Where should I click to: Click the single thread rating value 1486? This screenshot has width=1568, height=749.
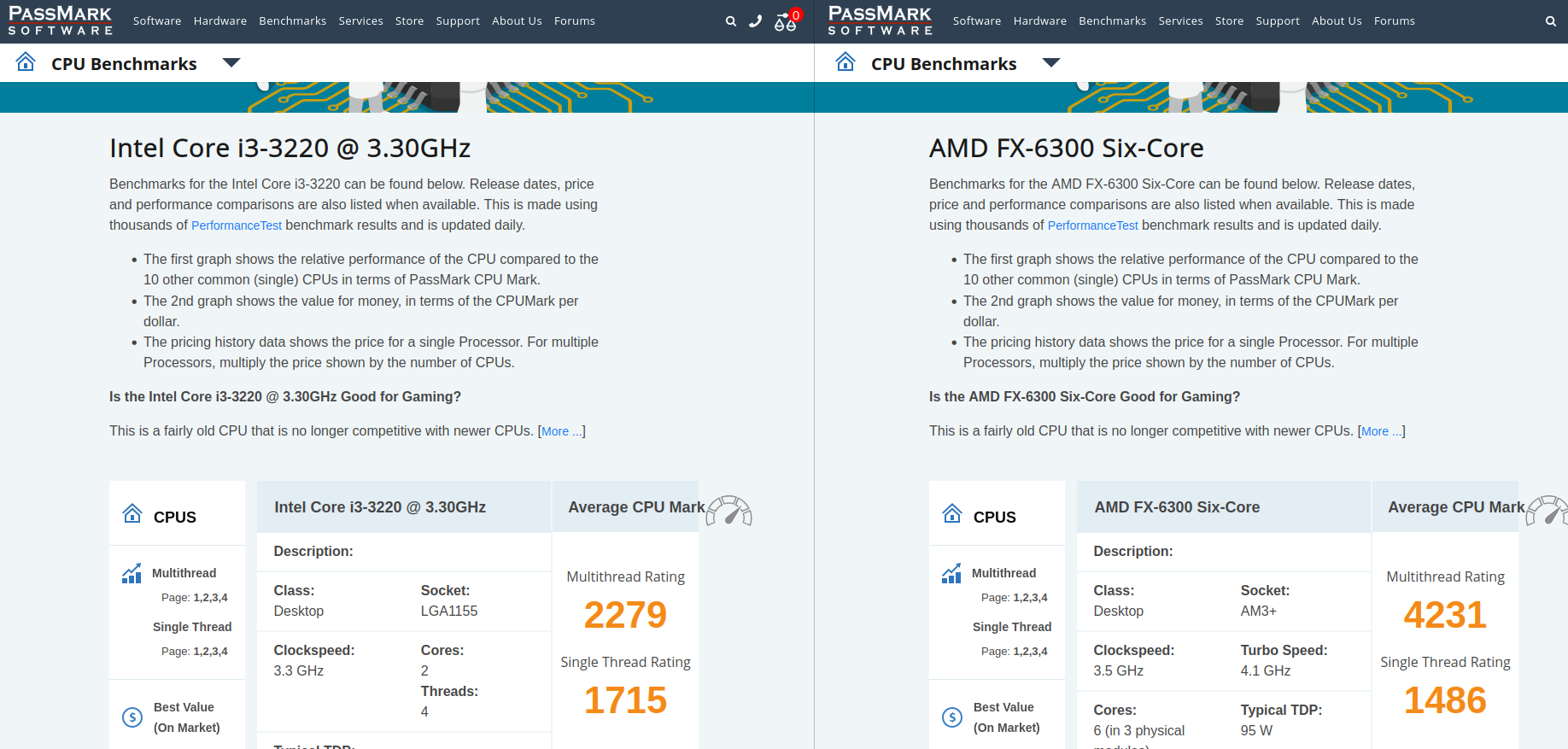[x=1445, y=700]
